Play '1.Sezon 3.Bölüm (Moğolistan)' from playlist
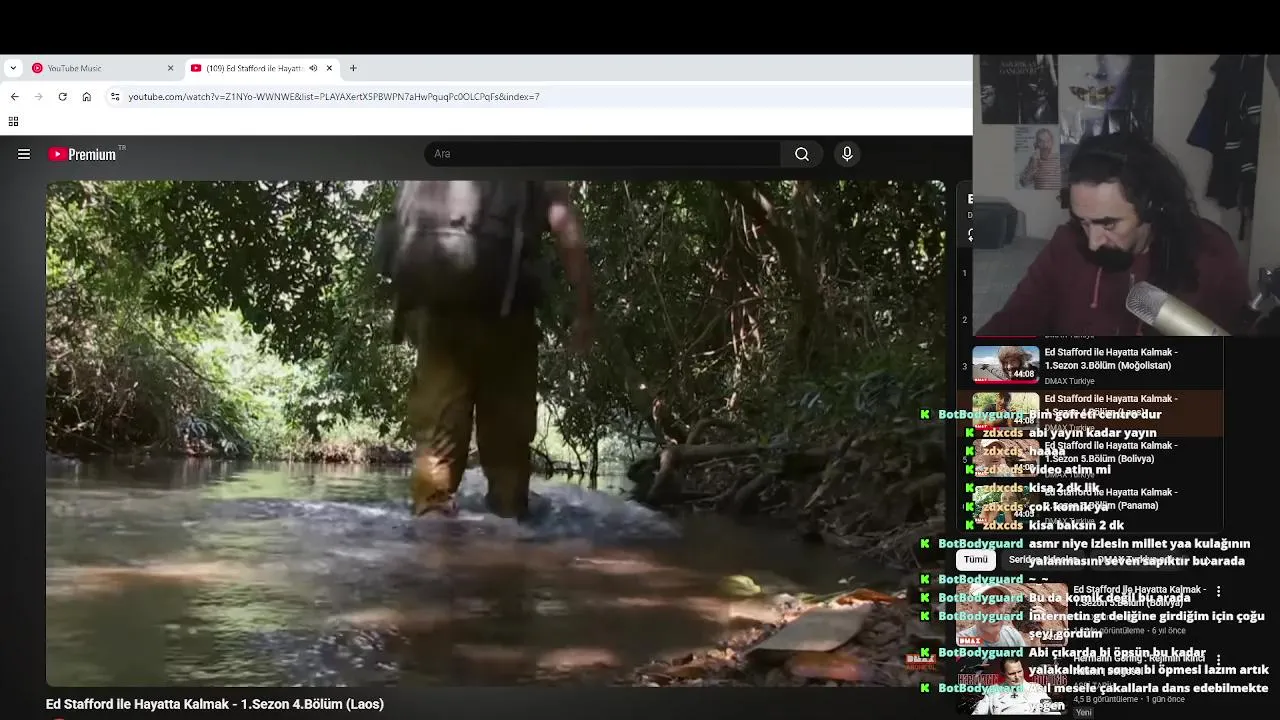Image resolution: width=1280 pixels, height=720 pixels. click(x=1111, y=359)
